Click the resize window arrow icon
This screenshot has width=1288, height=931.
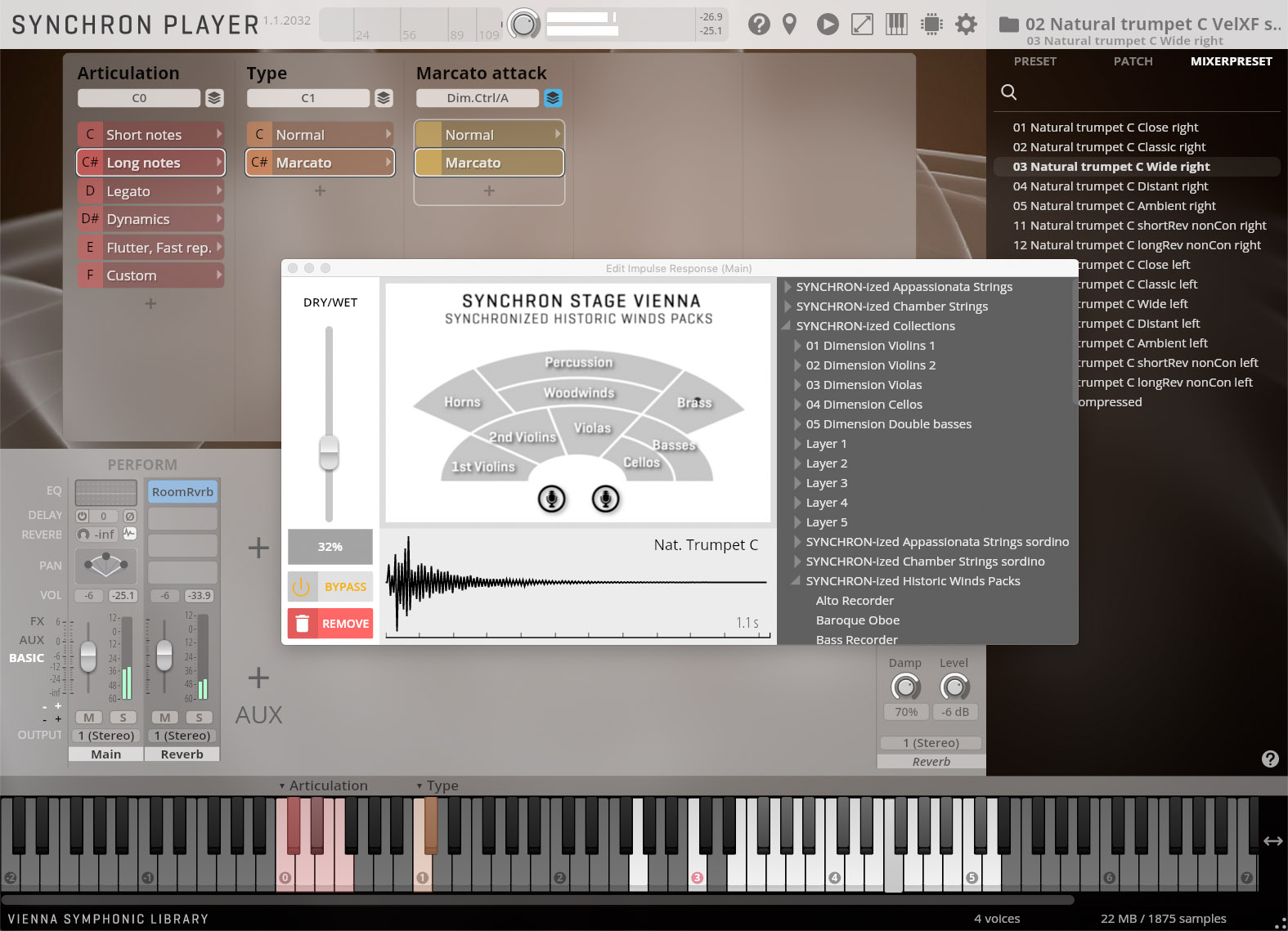pos(862,25)
